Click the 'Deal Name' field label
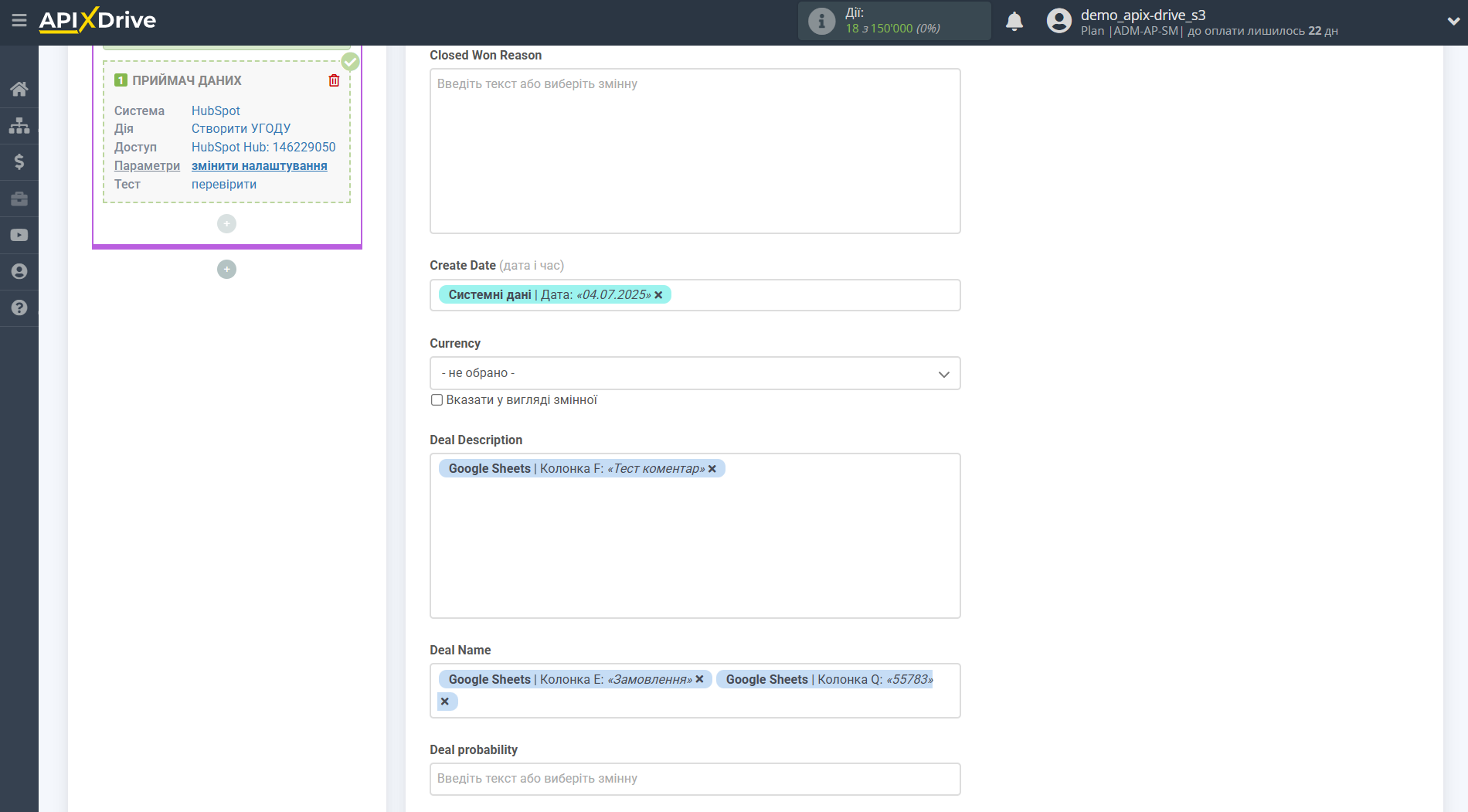This screenshot has height=812, width=1468. click(460, 651)
